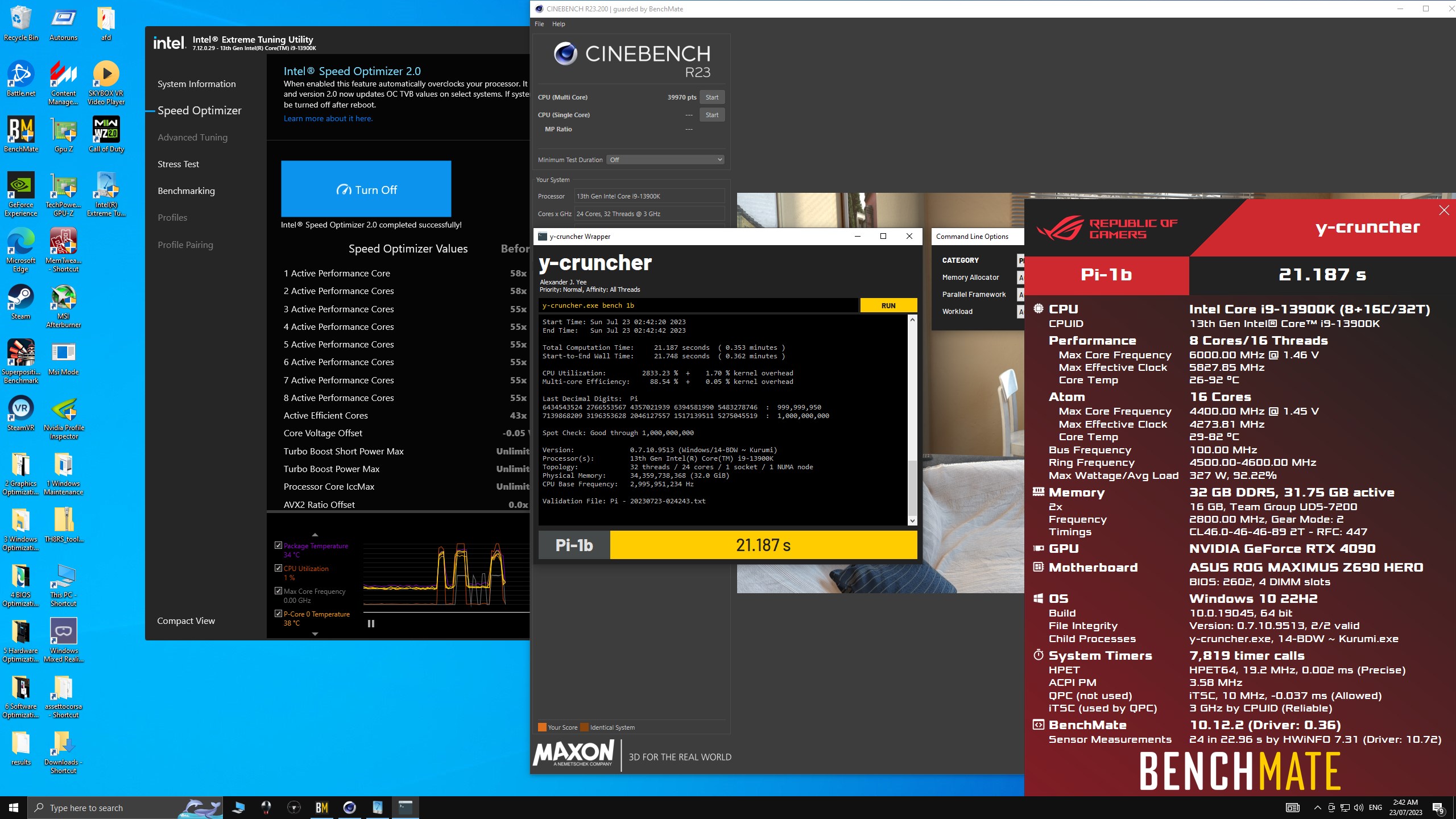Screen dimensions: 1456x819
Task: Open the MemTweak shortcut icon
Action: pos(64,250)
